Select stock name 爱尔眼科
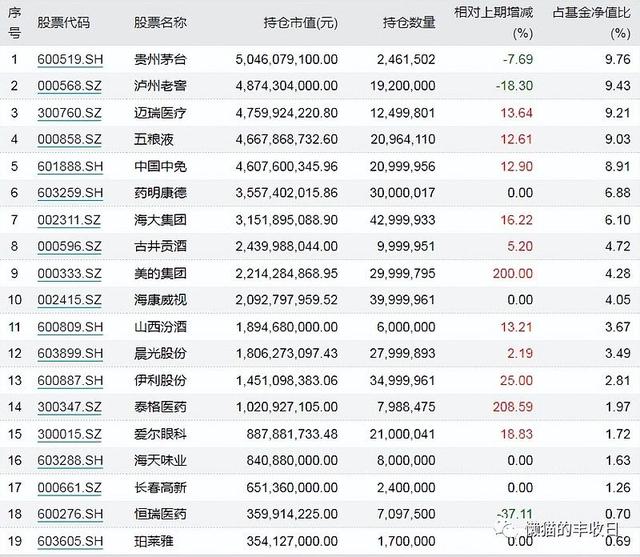 [x=160, y=434]
